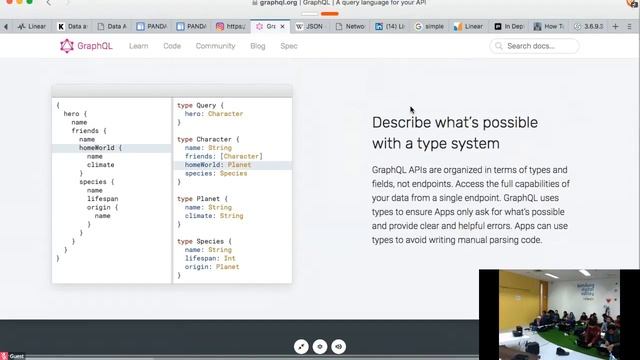Switch to the Linear tab with pulse icon
This screenshot has height=360, width=640.
[x=32, y=27]
